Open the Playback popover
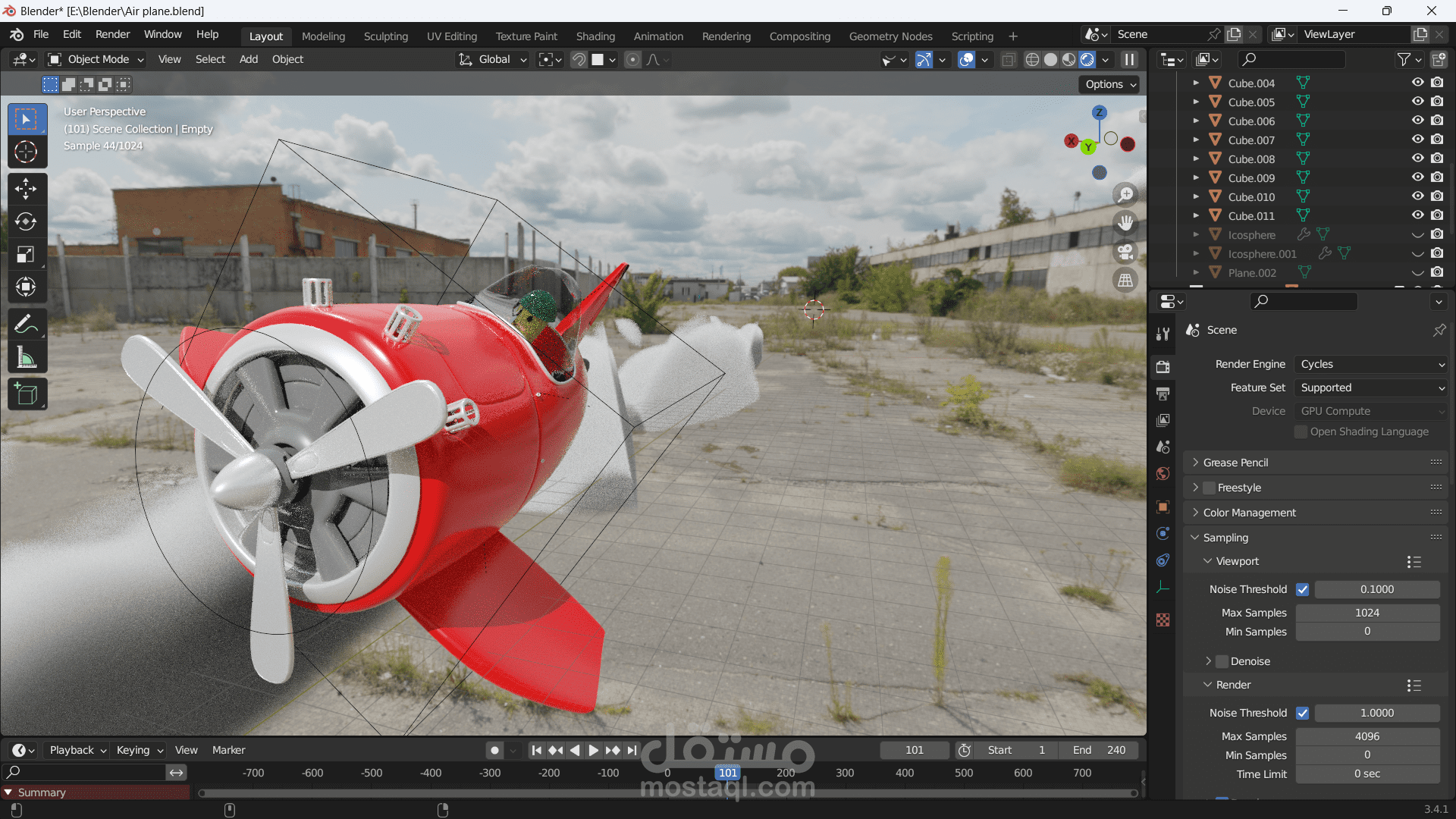The image size is (1456, 819). pyautogui.click(x=78, y=750)
